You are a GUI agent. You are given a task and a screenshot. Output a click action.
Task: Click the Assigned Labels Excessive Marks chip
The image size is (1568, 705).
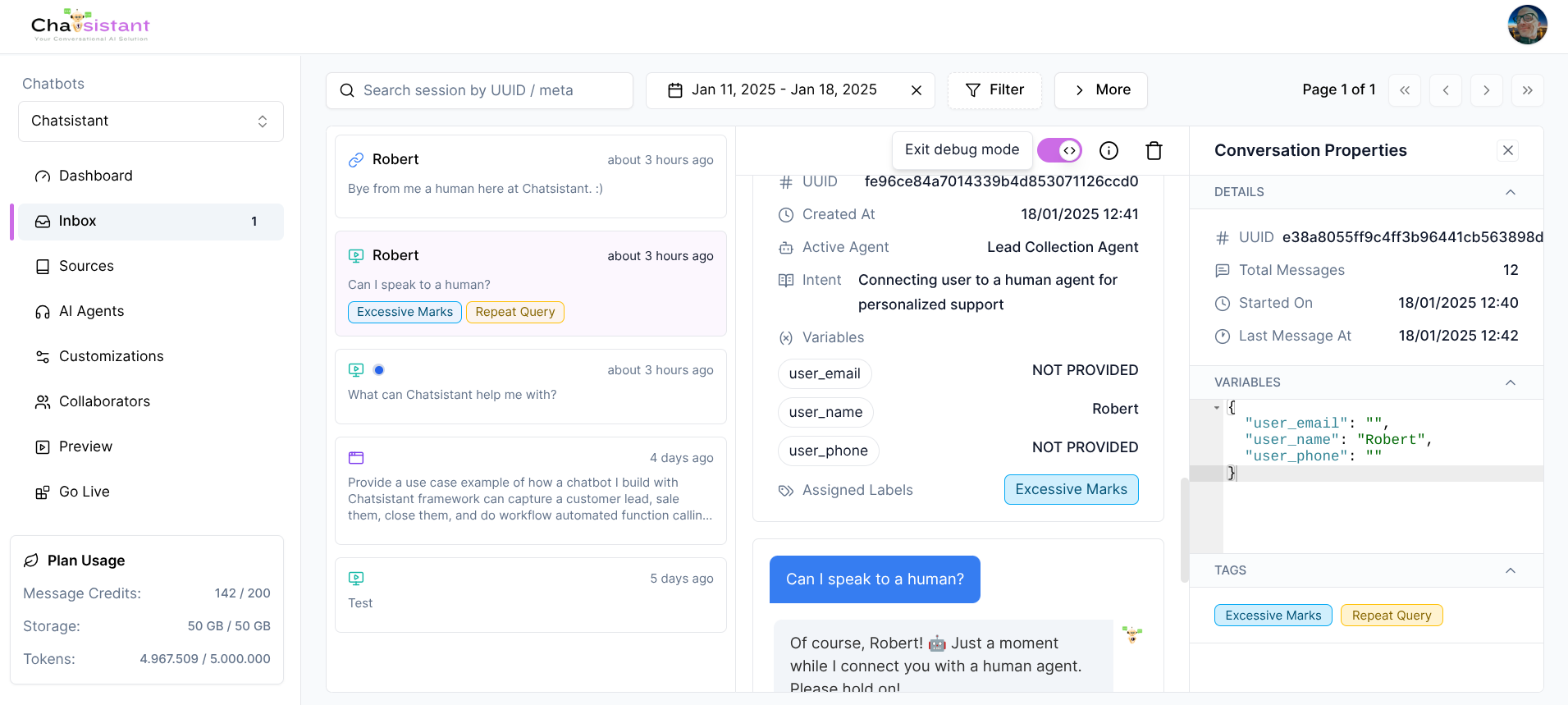1072,489
